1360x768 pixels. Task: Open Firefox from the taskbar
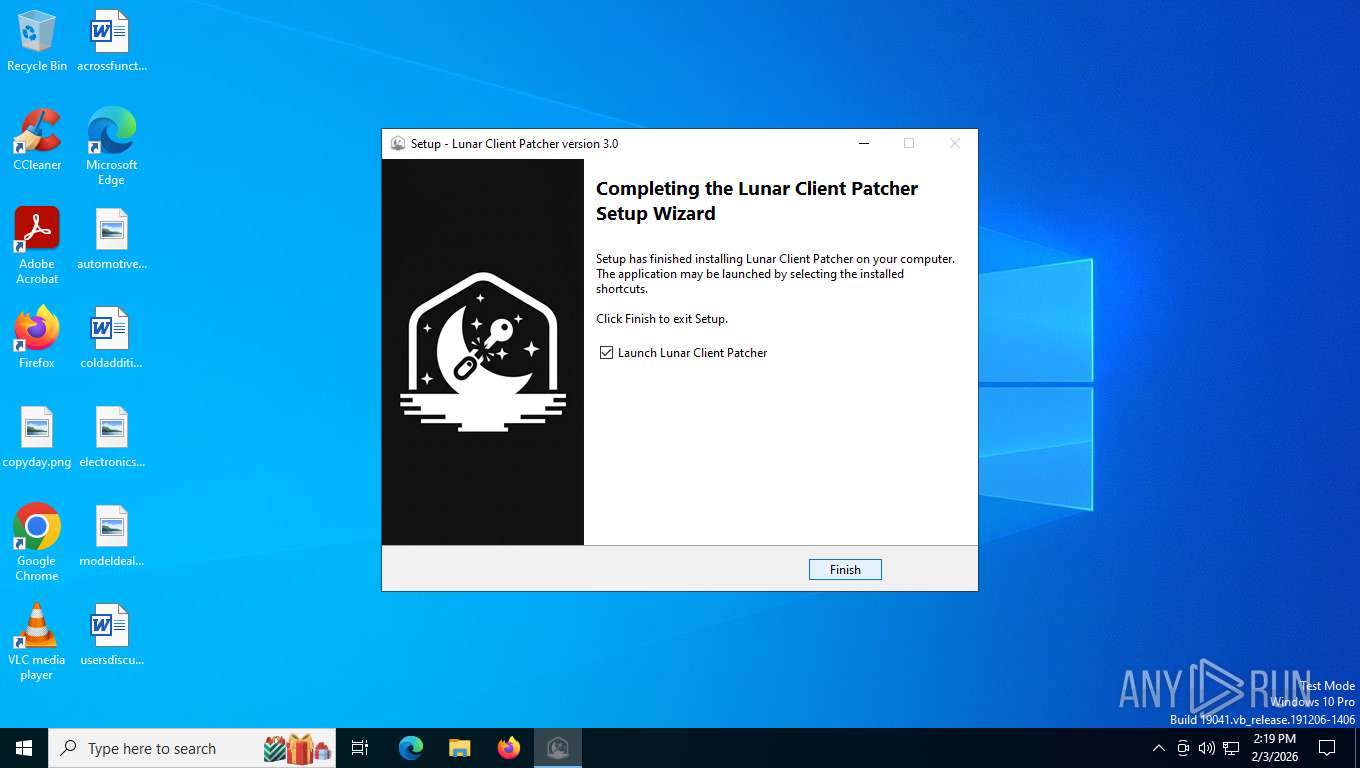[509, 748]
